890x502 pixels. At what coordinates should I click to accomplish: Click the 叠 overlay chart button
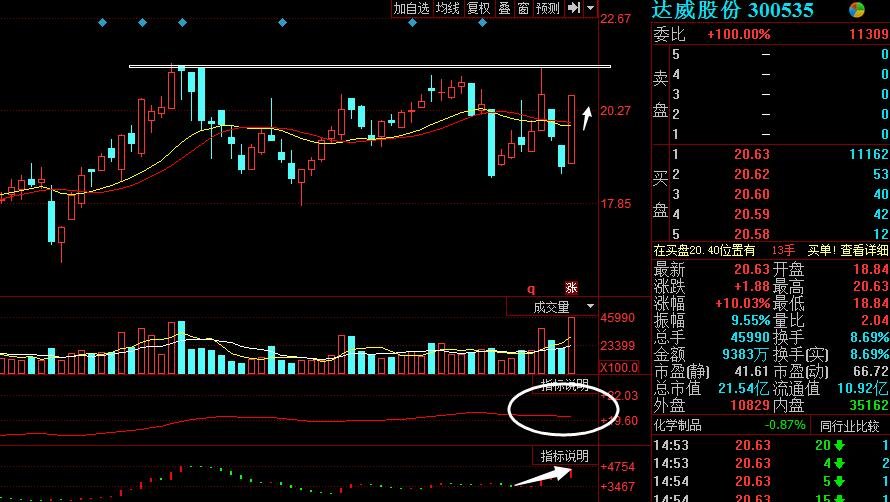click(505, 8)
